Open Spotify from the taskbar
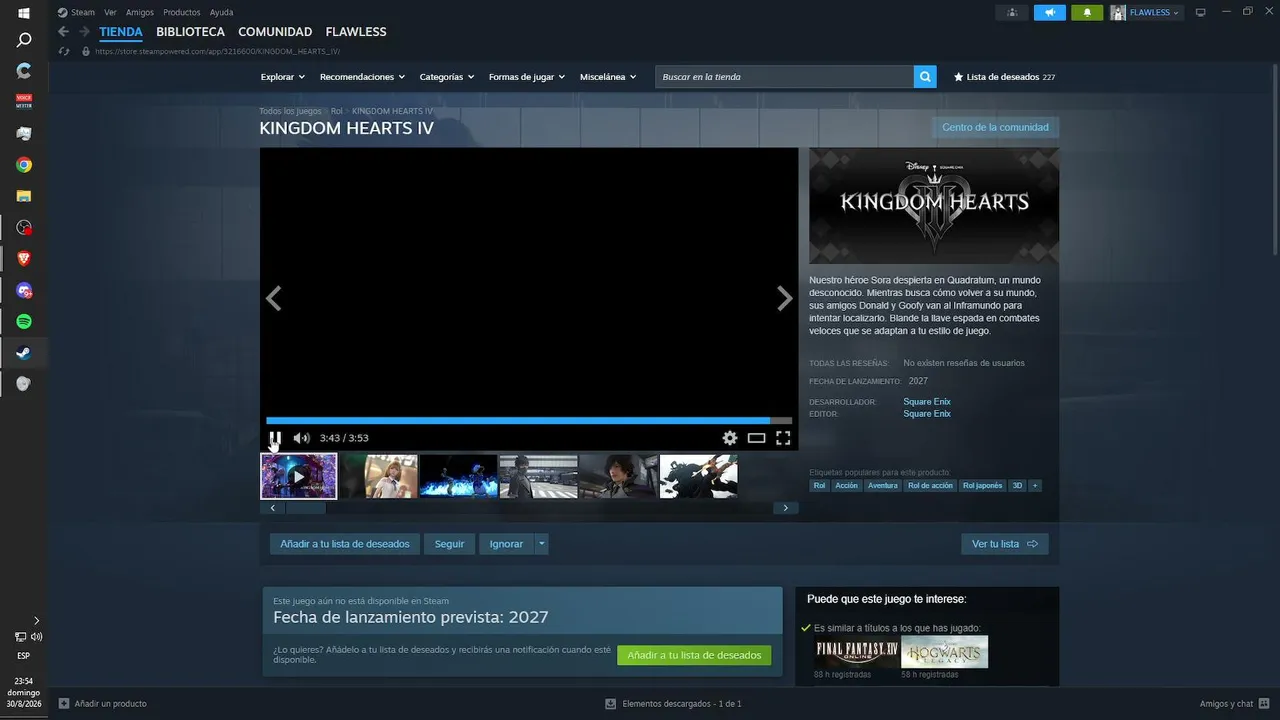The image size is (1280, 720). [24, 321]
